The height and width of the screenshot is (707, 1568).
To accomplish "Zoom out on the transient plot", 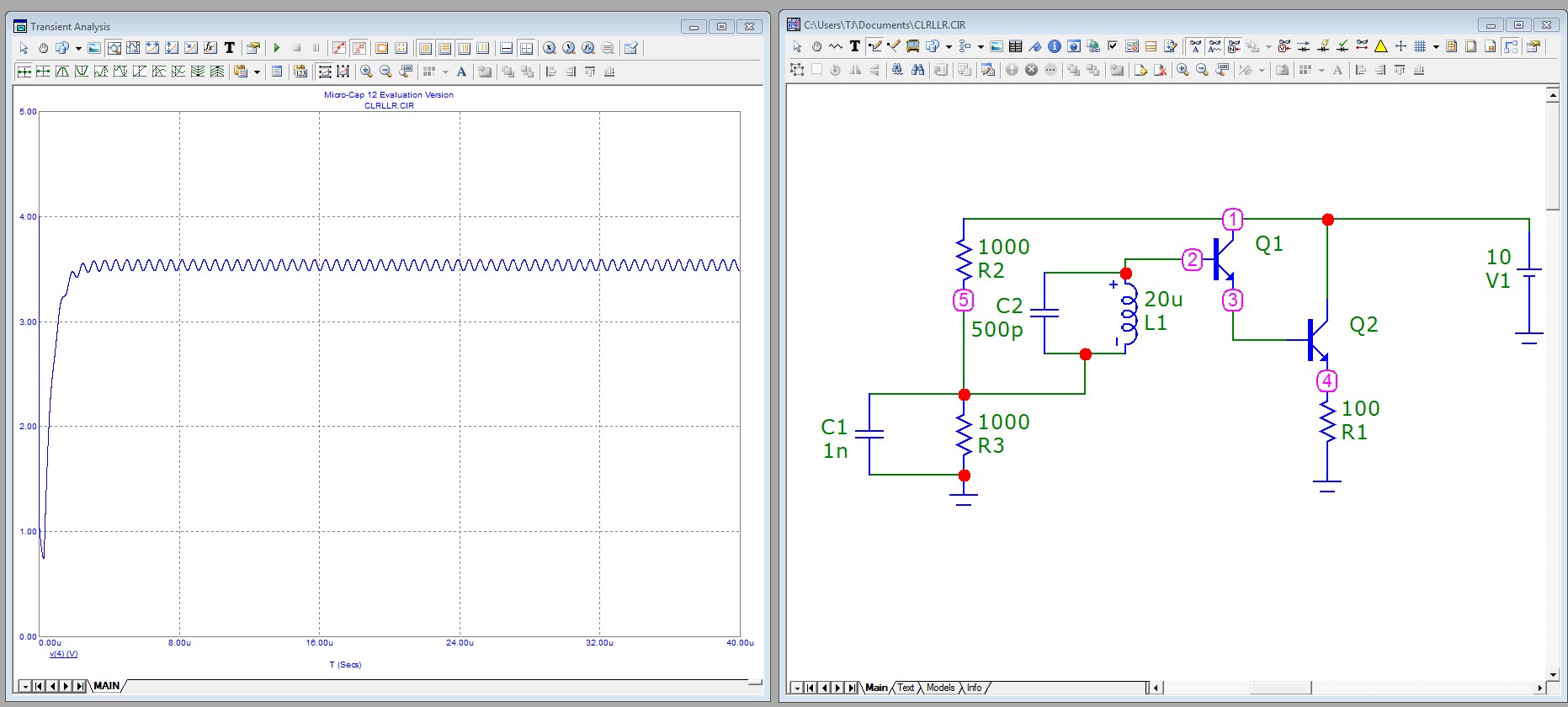I will click(x=385, y=72).
